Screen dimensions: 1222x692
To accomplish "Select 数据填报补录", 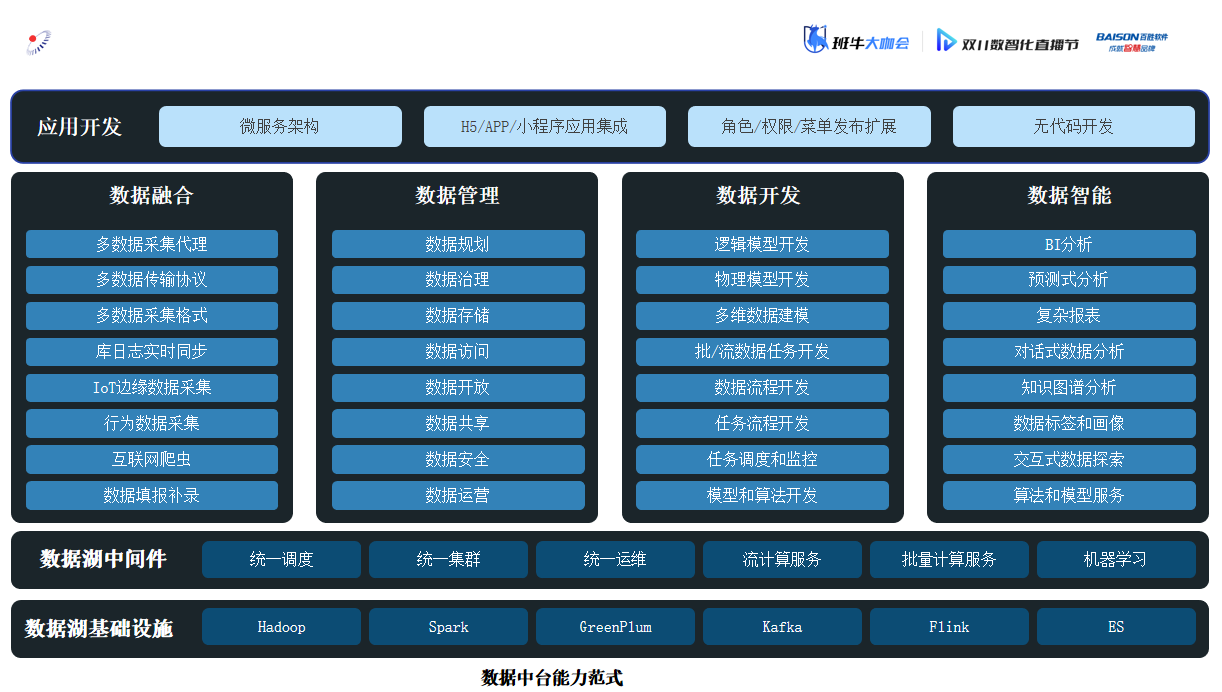I will (152, 496).
